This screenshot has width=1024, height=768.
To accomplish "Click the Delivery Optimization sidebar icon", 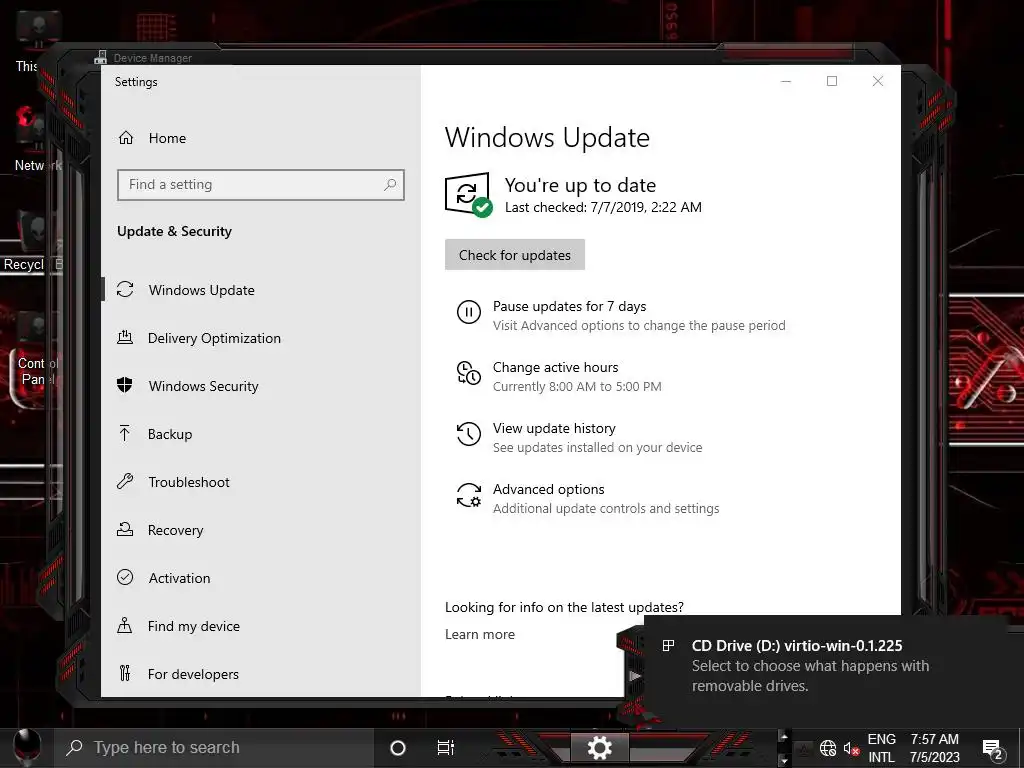I will click(125, 338).
